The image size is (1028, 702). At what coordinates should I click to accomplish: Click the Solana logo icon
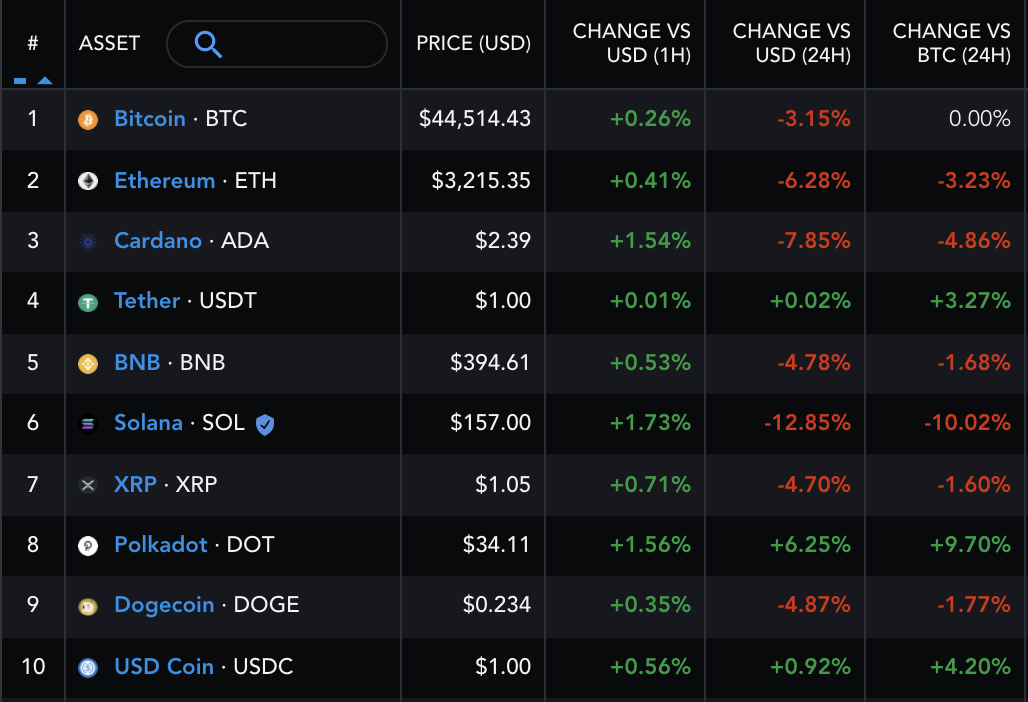tap(88, 424)
